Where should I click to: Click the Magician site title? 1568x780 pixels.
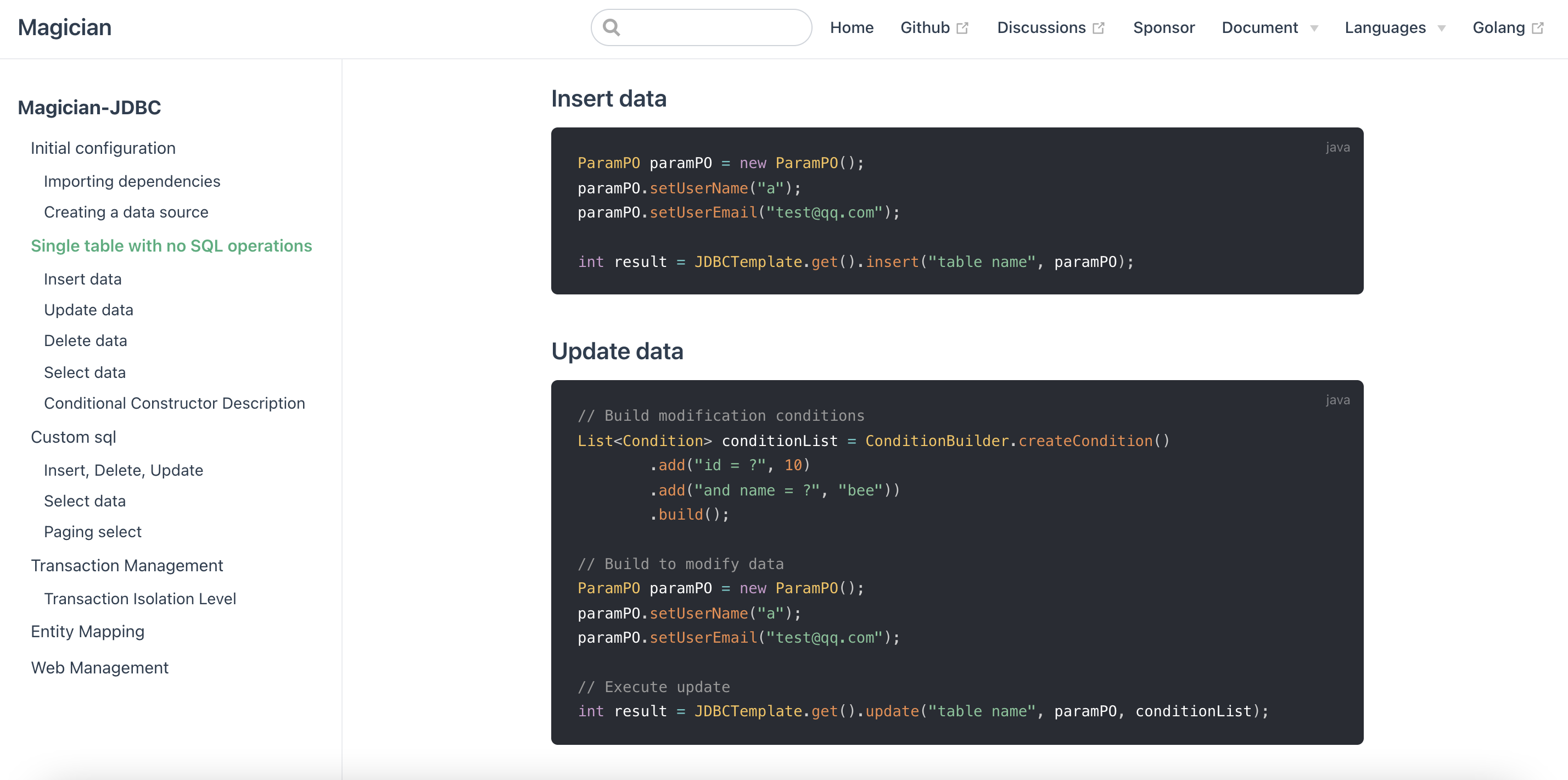point(65,27)
